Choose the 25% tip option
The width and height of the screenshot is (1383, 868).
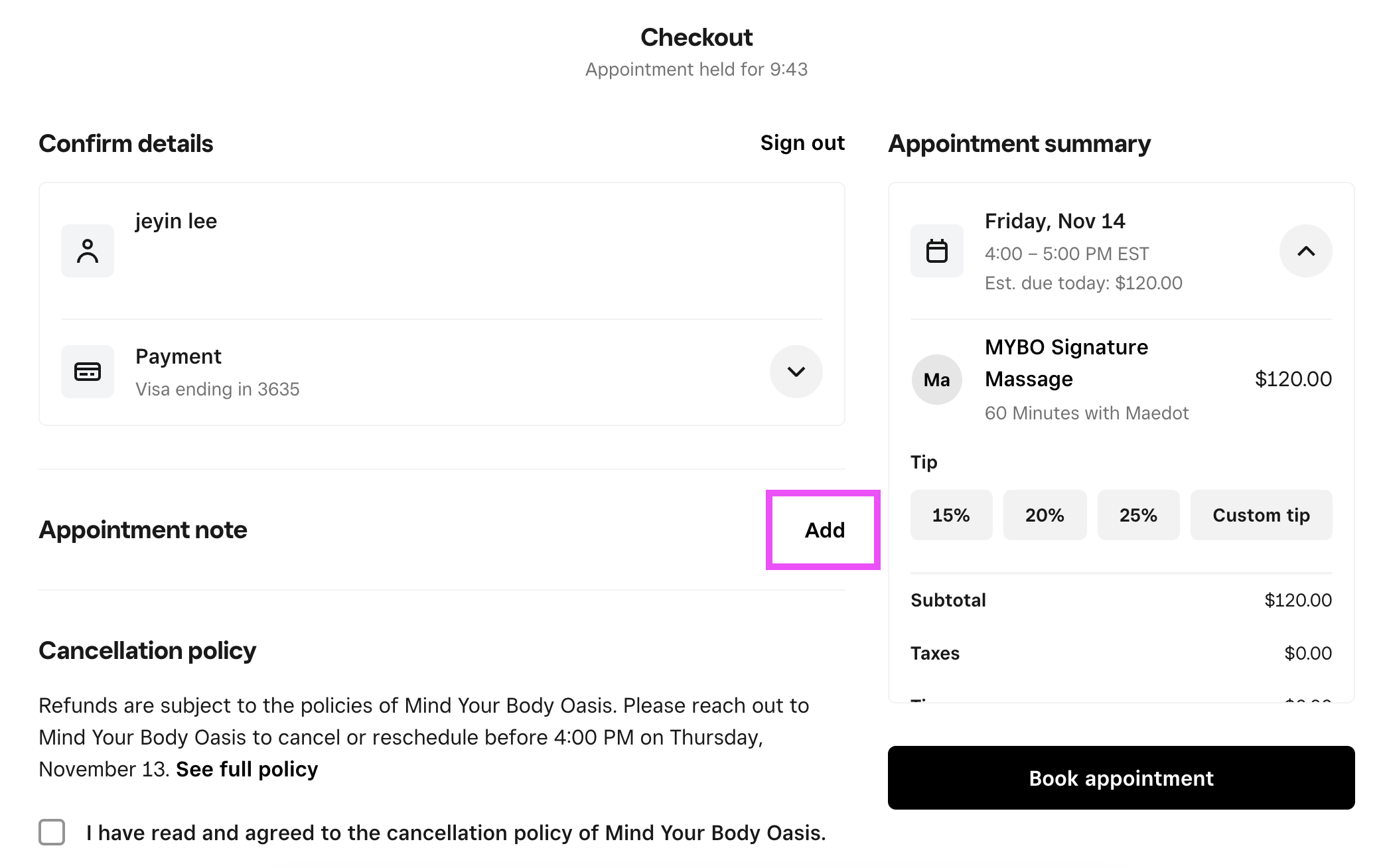[1138, 515]
